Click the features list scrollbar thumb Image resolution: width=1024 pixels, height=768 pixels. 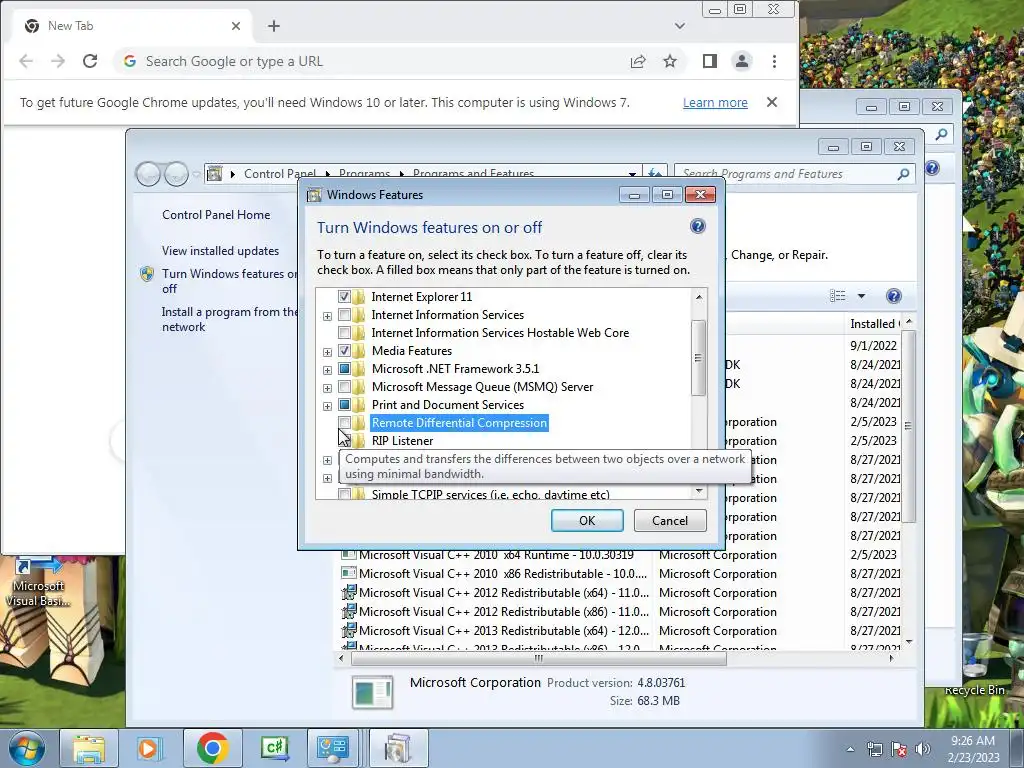(x=699, y=357)
